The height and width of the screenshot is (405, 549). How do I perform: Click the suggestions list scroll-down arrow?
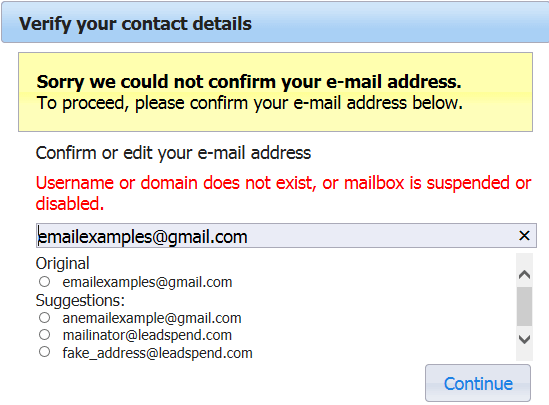(524, 339)
